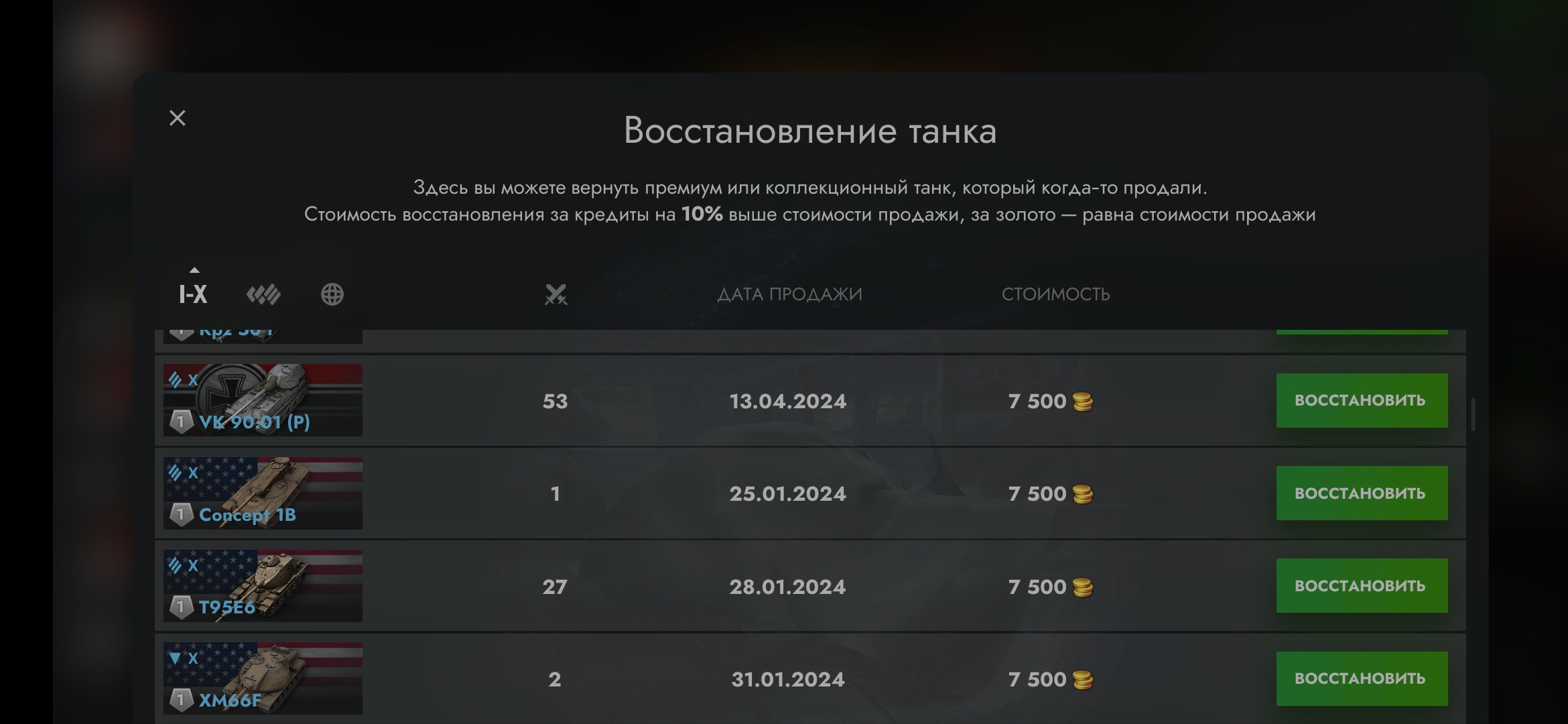
Task: Sort by ДАТА ПРОДАЖИ column
Action: [x=789, y=294]
